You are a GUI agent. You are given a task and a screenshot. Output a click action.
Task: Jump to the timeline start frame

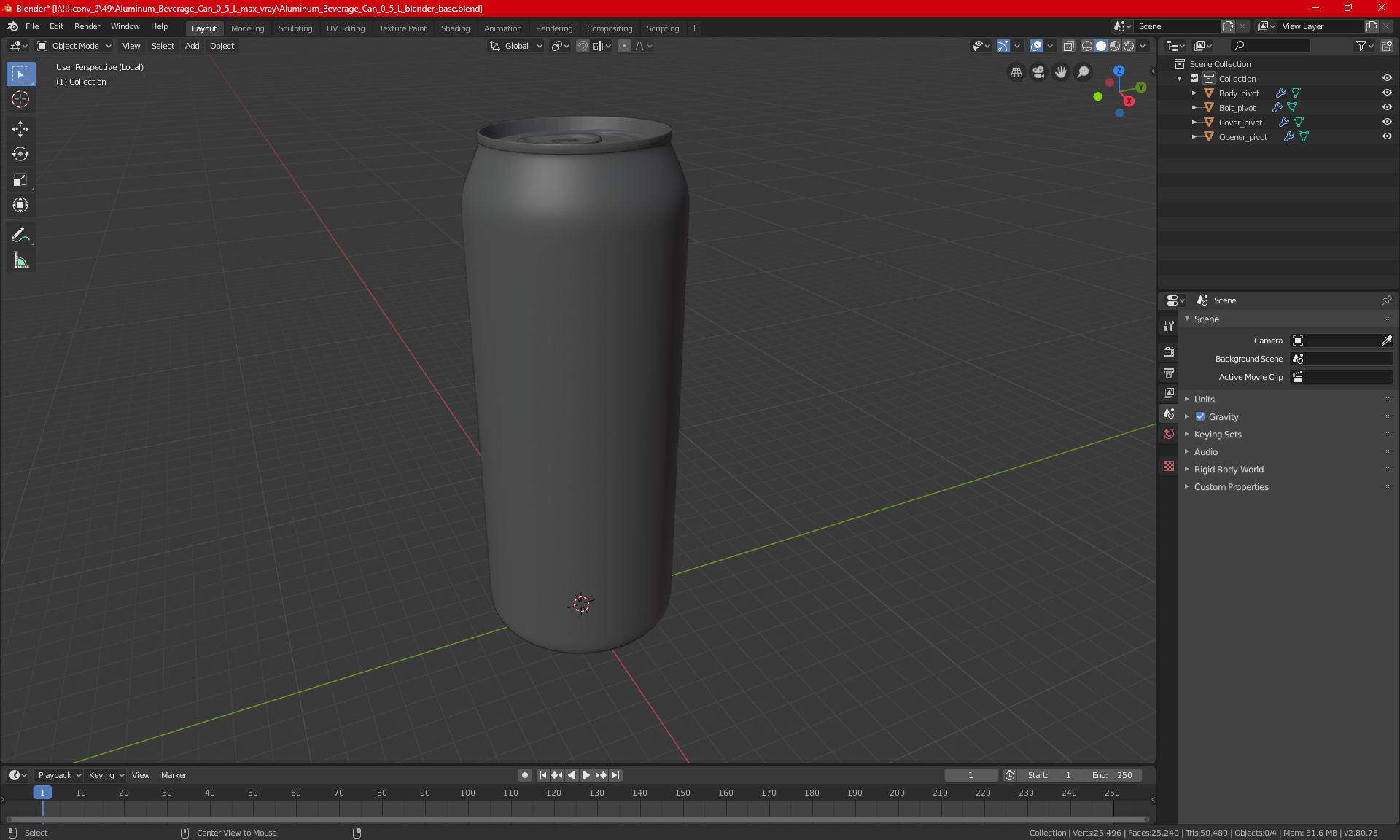[542, 775]
